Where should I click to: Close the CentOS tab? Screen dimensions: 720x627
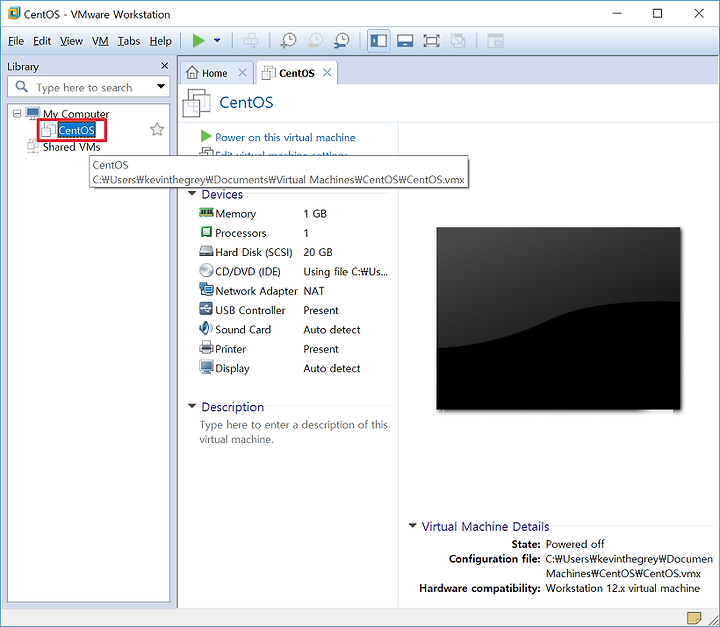tap(327, 73)
